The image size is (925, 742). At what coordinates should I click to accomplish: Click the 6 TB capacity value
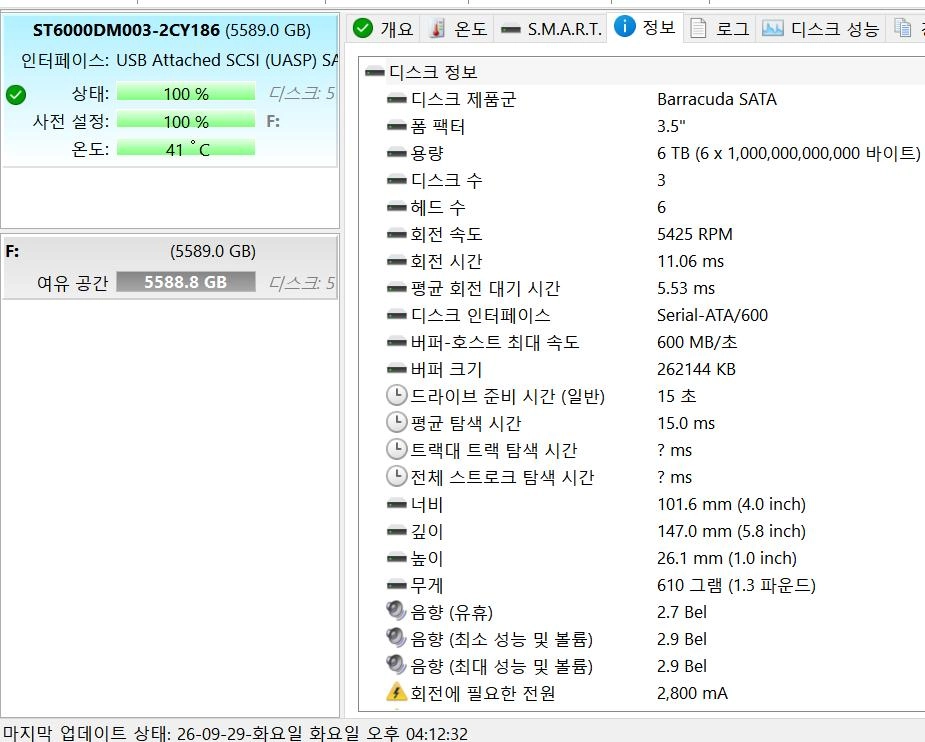(x=788, y=153)
